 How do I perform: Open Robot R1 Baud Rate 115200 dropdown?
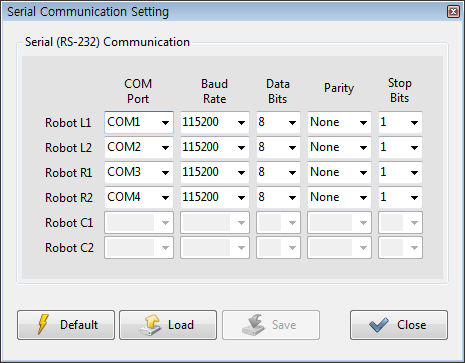215,172
